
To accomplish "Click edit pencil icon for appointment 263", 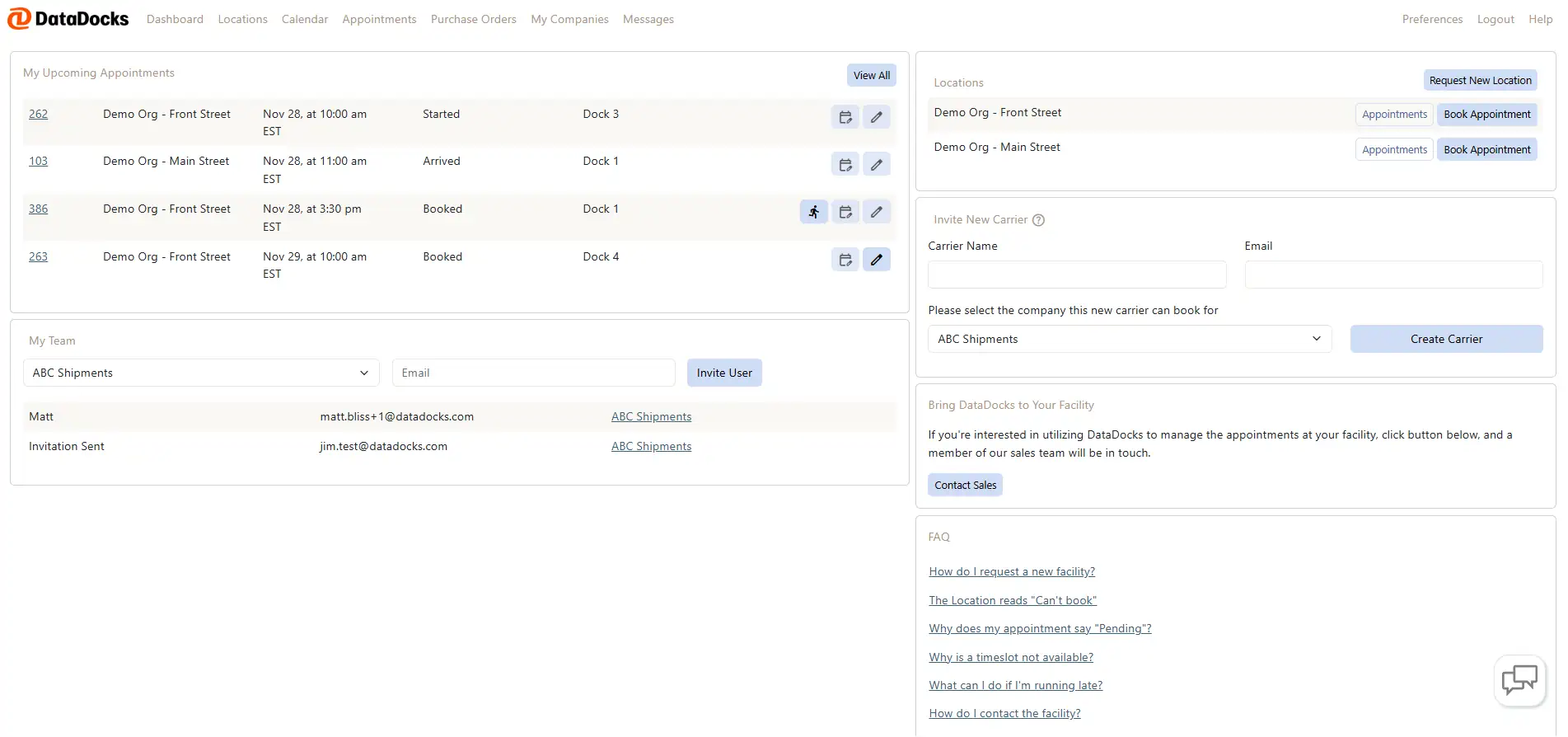I will [x=876, y=260].
